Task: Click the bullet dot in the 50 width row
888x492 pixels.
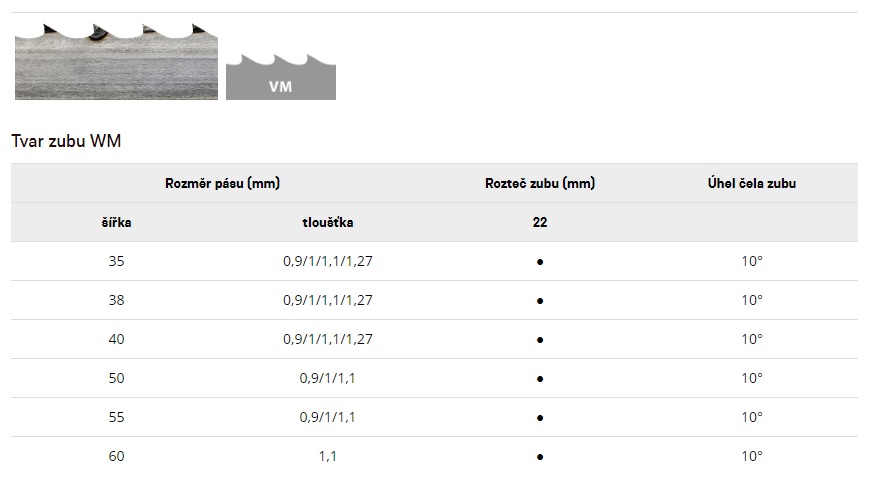Action: click(x=540, y=379)
